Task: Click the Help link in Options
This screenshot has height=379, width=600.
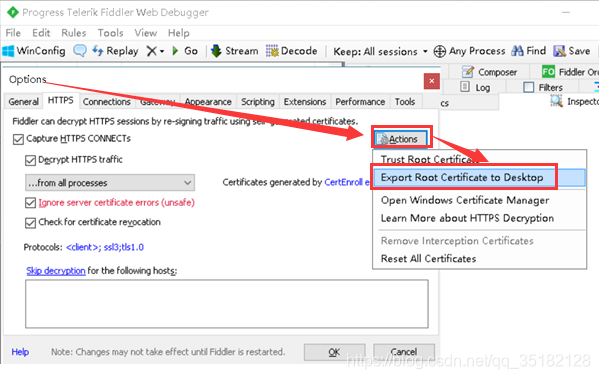Action: [20, 352]
